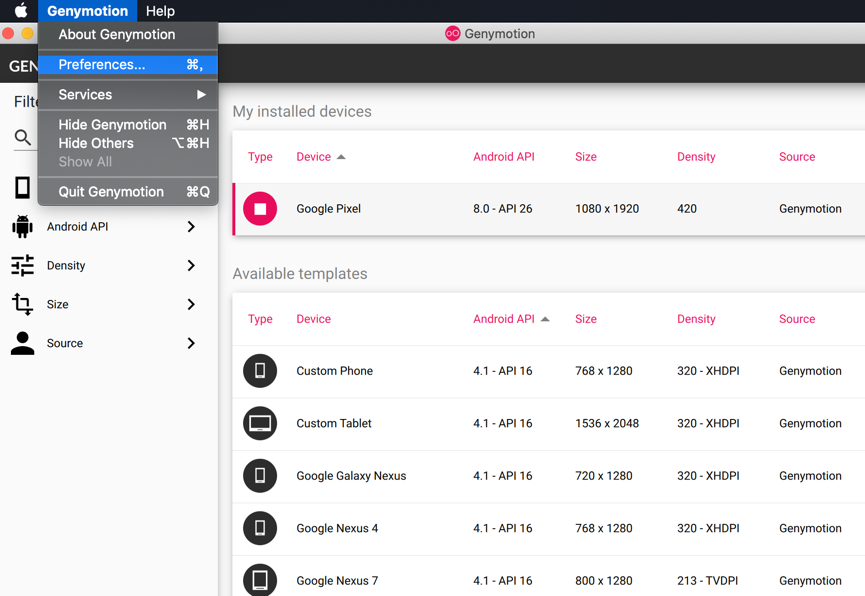Click the Source person icon

(x=22, y=343)
